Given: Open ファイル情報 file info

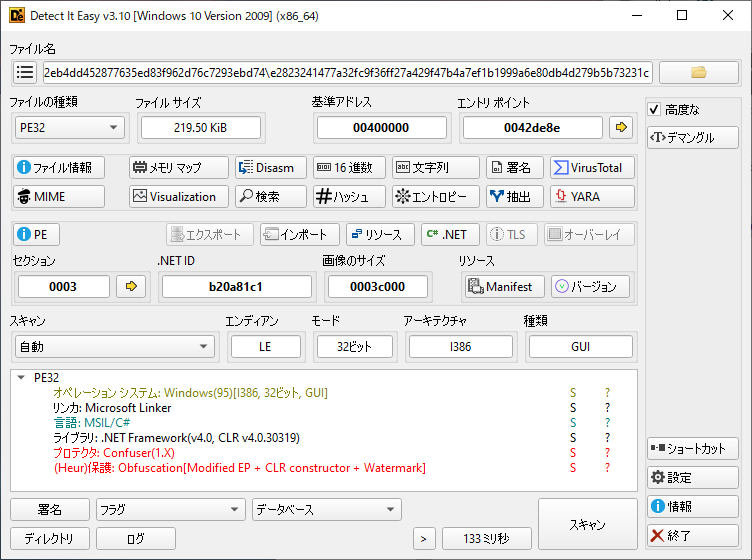Looking at the screenshot, I should (x=59, y=167).
